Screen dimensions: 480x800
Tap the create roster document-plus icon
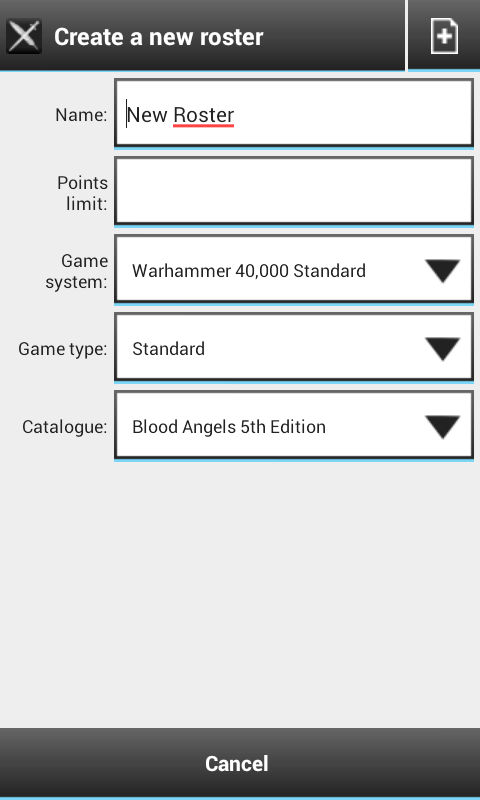point(444,36)
